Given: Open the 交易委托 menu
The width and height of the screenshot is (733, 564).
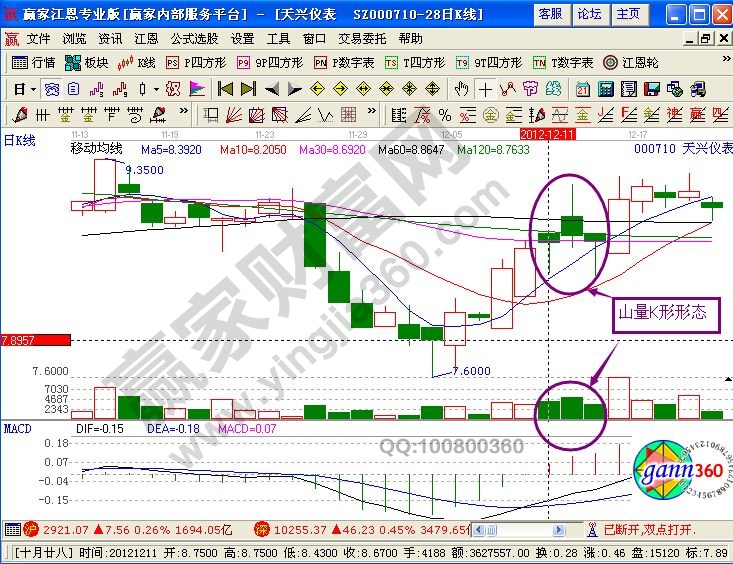Looking at the screenshot, I should point(361,38).
